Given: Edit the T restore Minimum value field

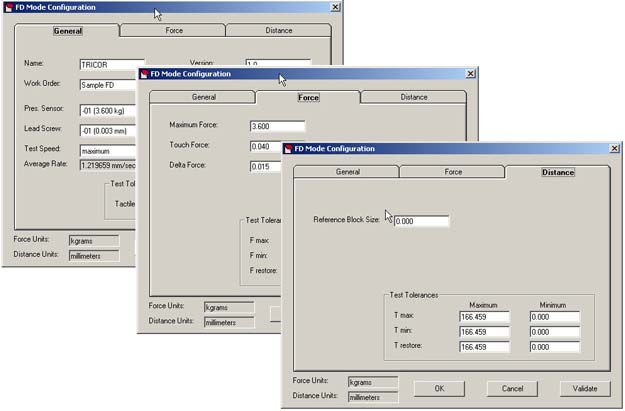Looking at the screenshot, I should pyautogui.click(x=554, y=347).
